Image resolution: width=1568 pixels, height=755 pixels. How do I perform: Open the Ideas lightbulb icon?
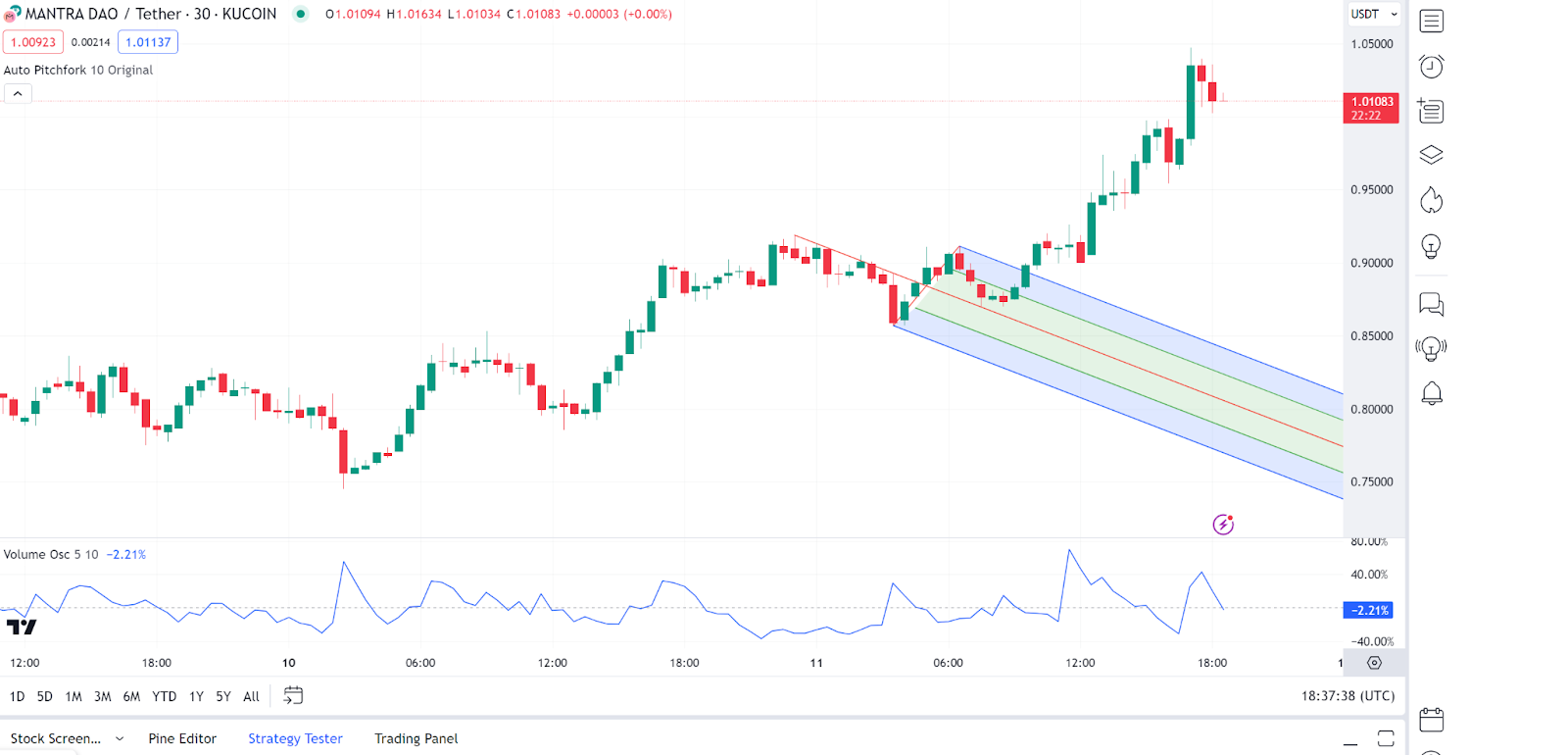(x=1431, y=246)
